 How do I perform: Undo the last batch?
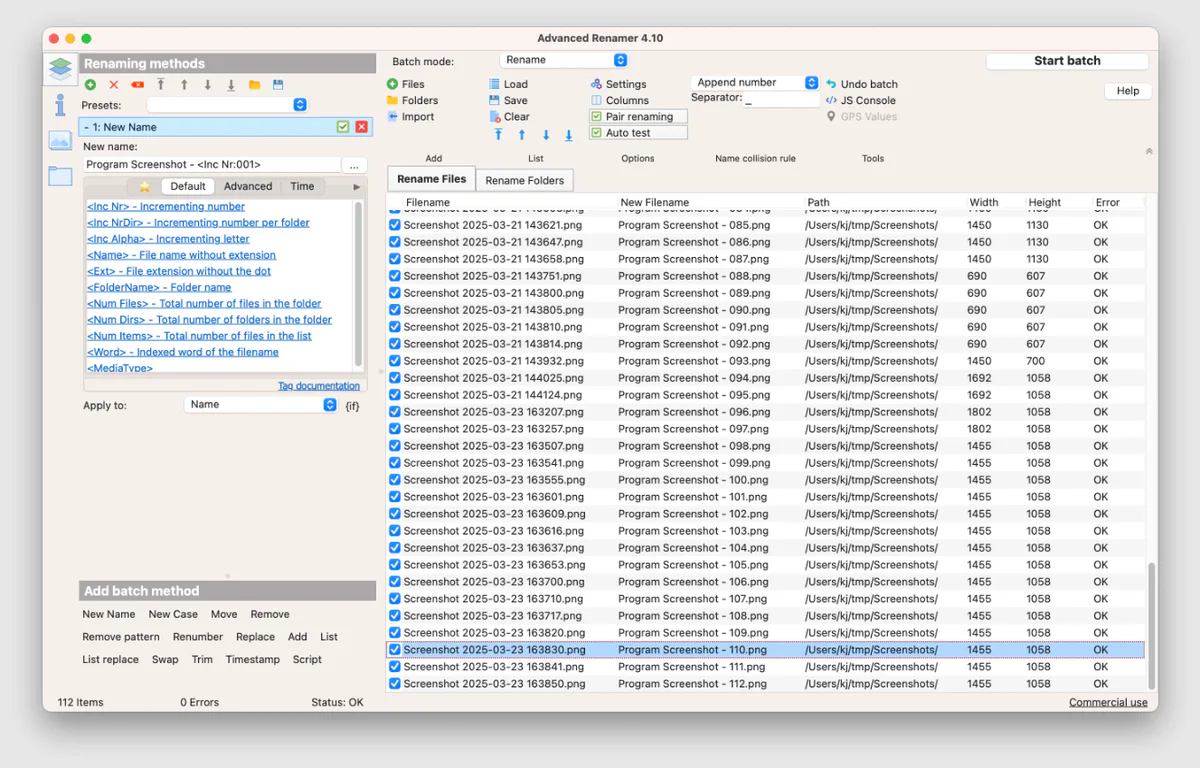tap(866, 84)
